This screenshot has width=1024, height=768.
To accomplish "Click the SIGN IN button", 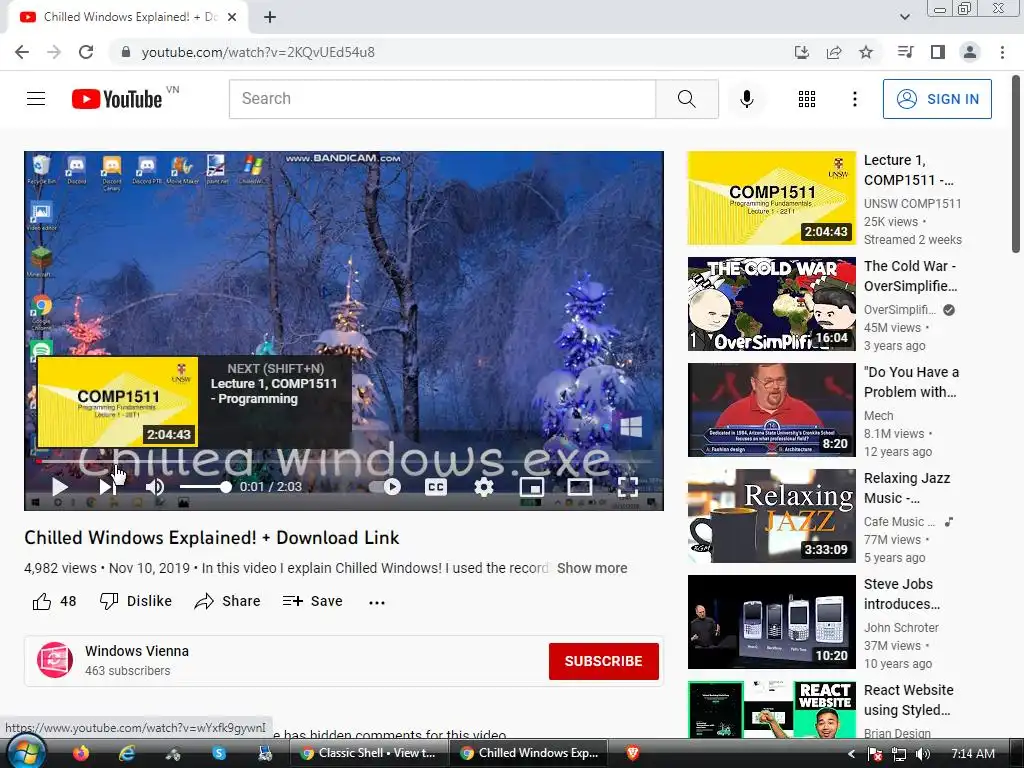I will point(936,99).
